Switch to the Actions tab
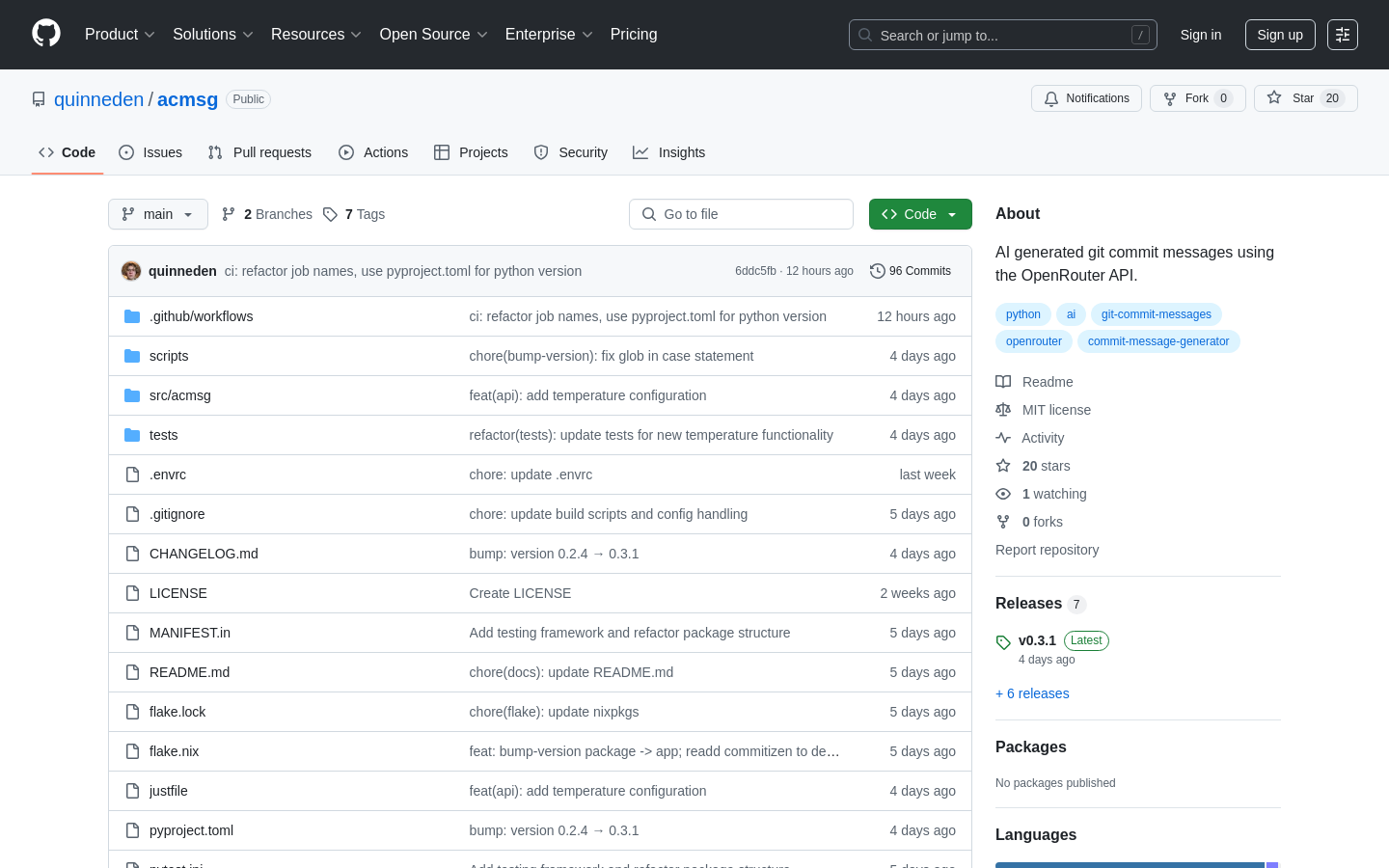Image resolution: width=1389 pixels, height=868 pixels. coord(373,152)
